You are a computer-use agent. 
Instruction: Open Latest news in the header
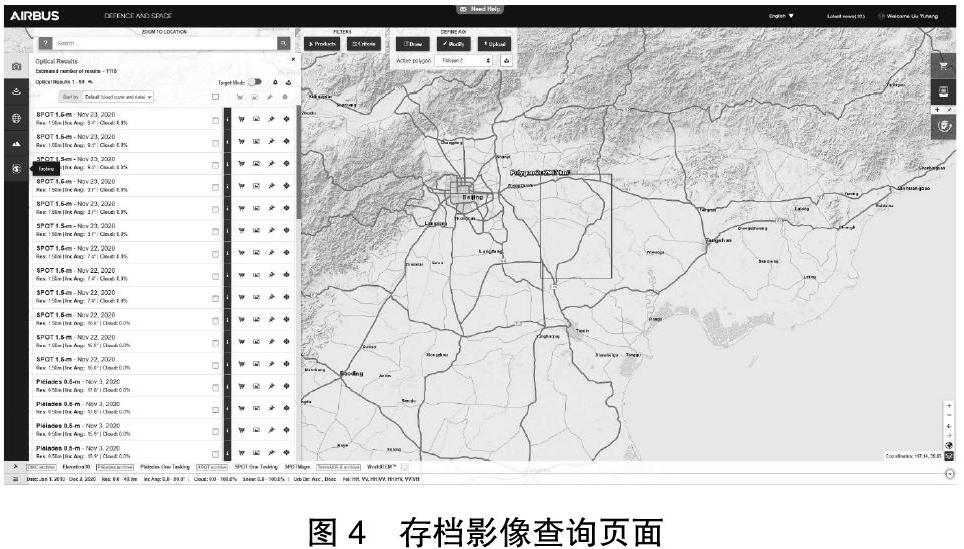(845, 16)
